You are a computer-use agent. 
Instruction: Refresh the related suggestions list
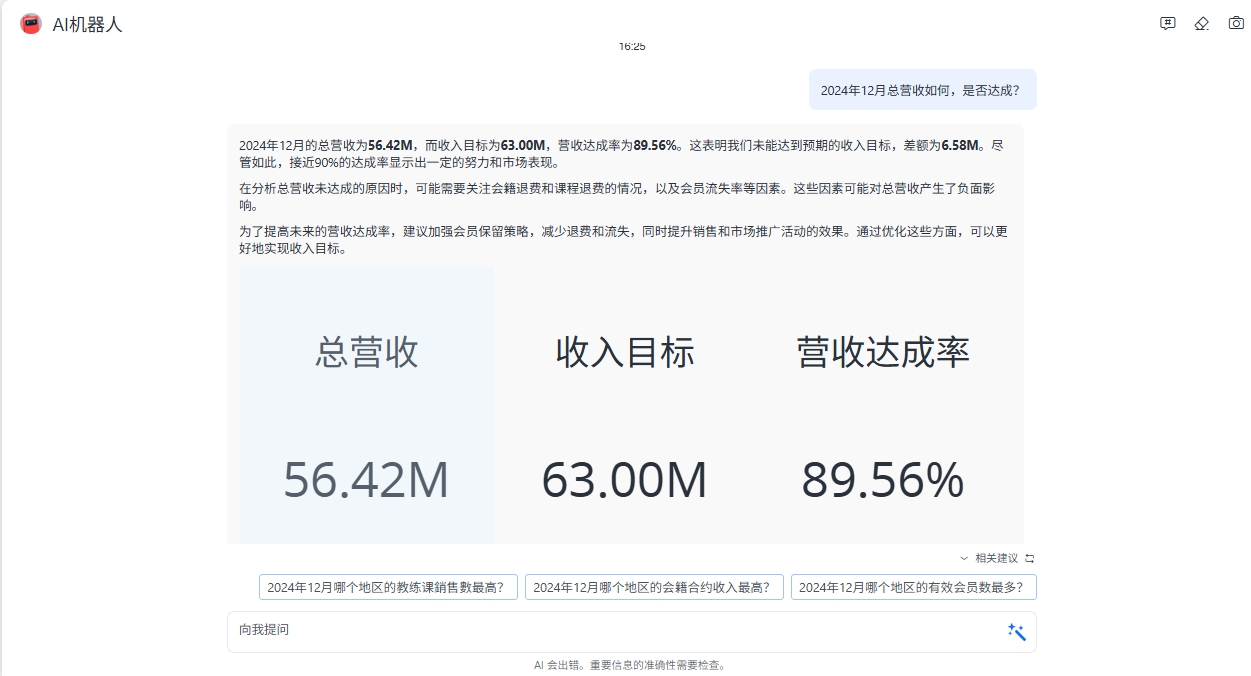(x=1030, y=558)
